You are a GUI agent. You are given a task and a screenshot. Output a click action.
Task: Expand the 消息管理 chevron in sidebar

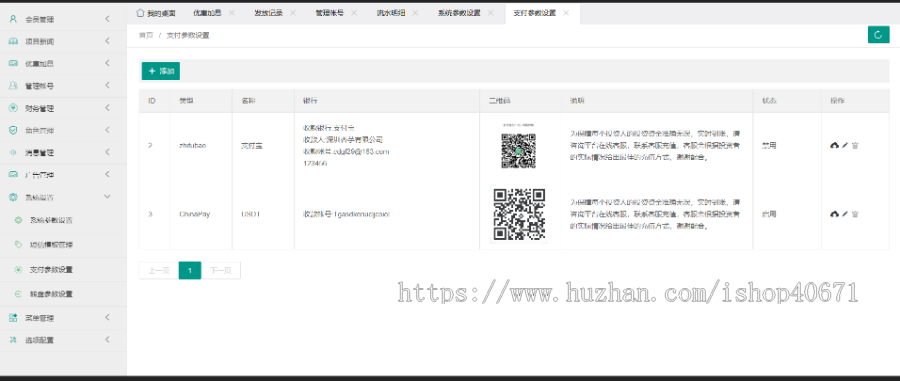pyautogui.click(x=107, y=153)
